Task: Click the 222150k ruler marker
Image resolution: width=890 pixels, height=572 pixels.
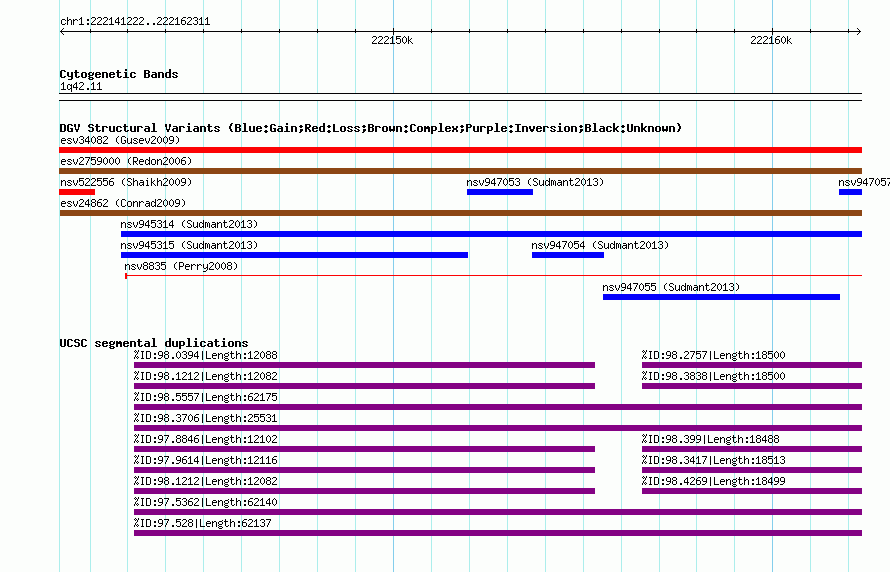Action: [x=392, y=40]
